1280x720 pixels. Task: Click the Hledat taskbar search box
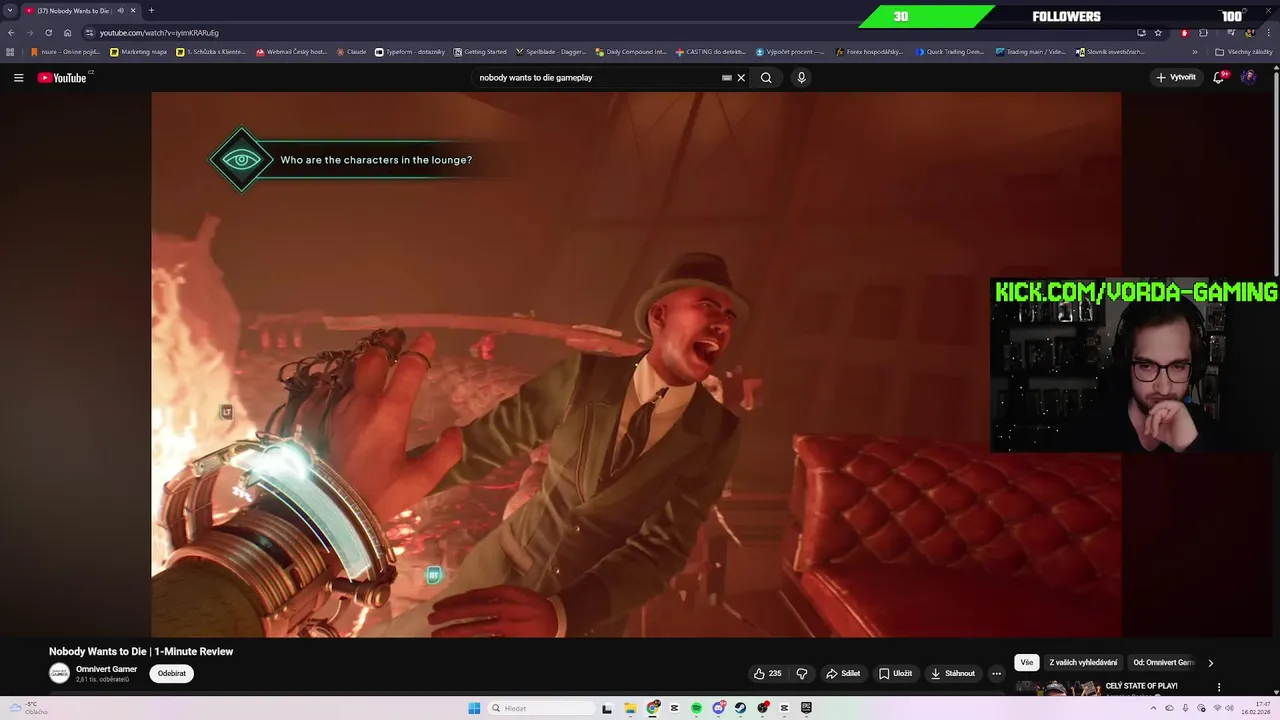(x=541, y=708)
